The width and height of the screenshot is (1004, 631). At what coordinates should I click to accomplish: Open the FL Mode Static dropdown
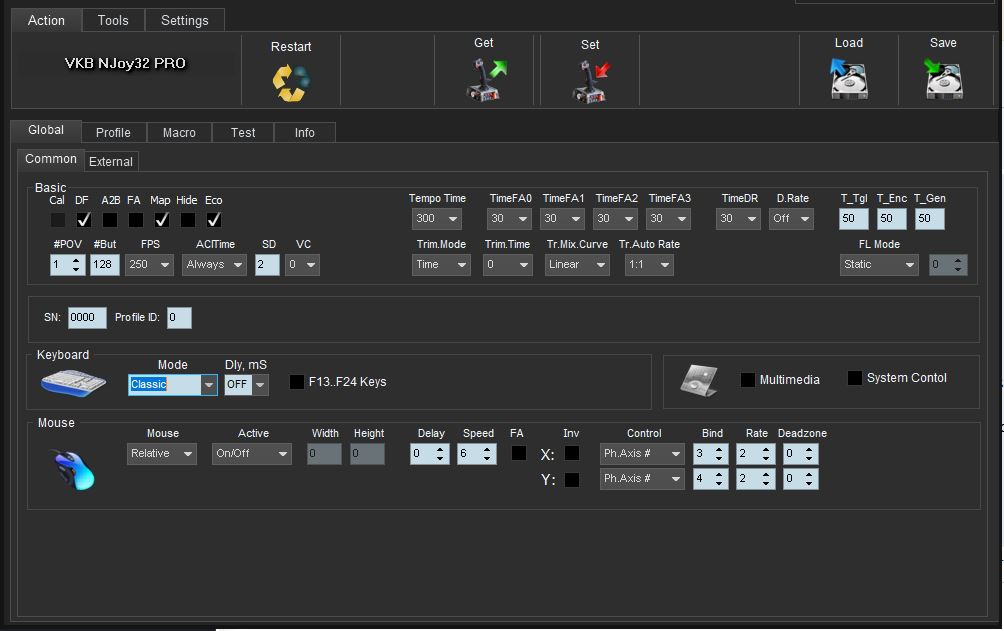909,265
